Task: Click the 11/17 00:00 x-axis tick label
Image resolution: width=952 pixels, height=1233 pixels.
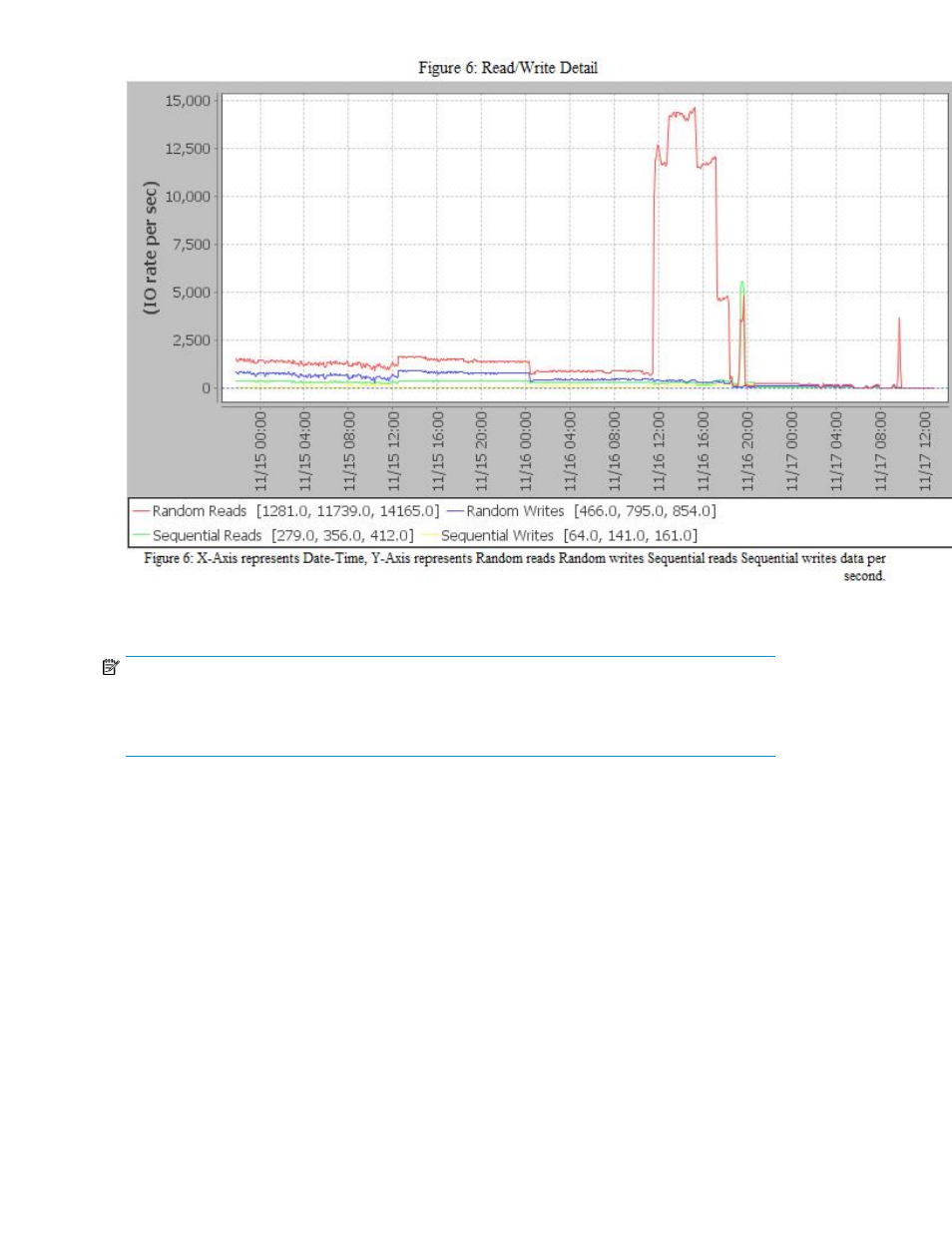Action: 791,450
